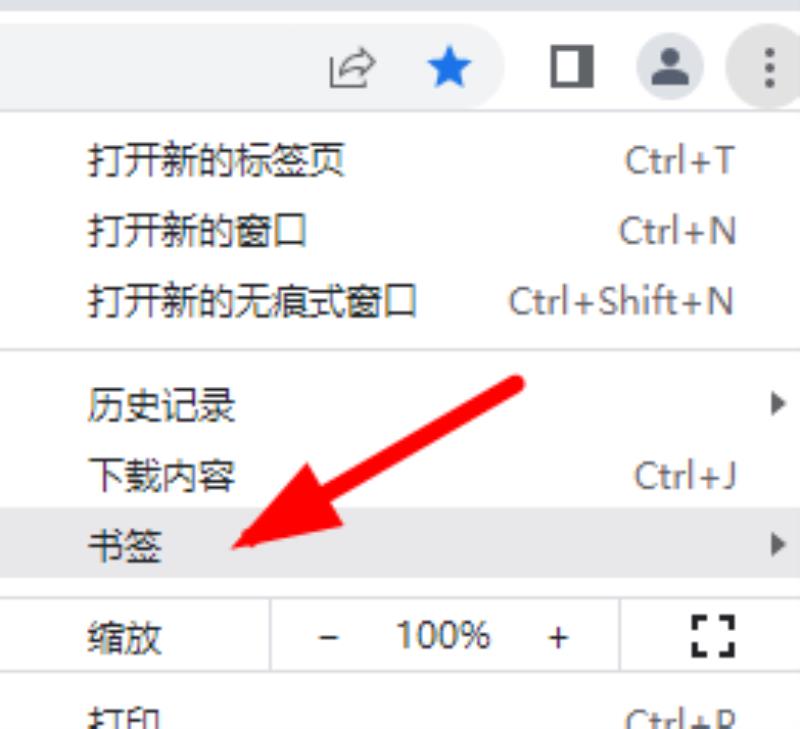The image size is (800, 729).
Task: Open the user profile avatar
Action: pyautogui.click(x=670, y=66)
